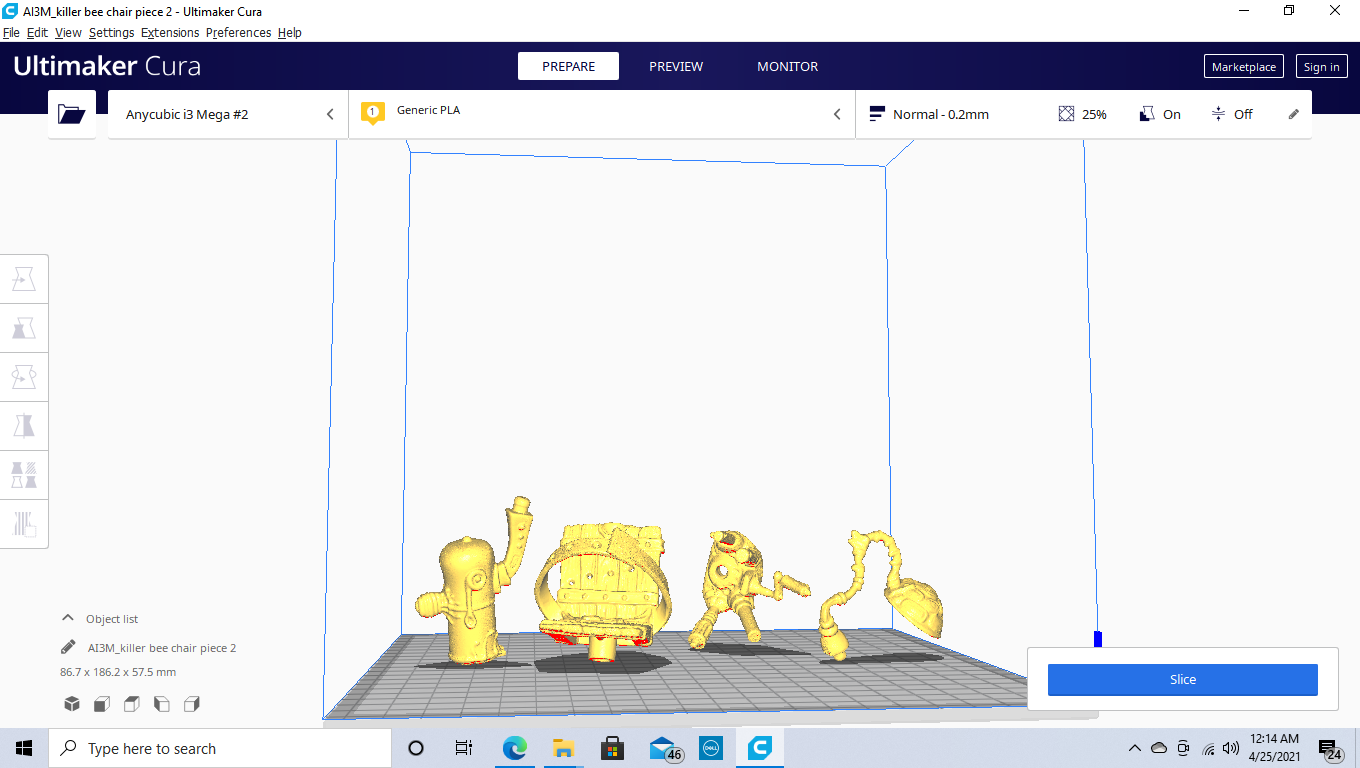The width and height of the screenshot is (1360, 768).
Task: Click the 86.7 x 186.2 x 57.5 mm dimensions text
Action: [x=118, y=672]
